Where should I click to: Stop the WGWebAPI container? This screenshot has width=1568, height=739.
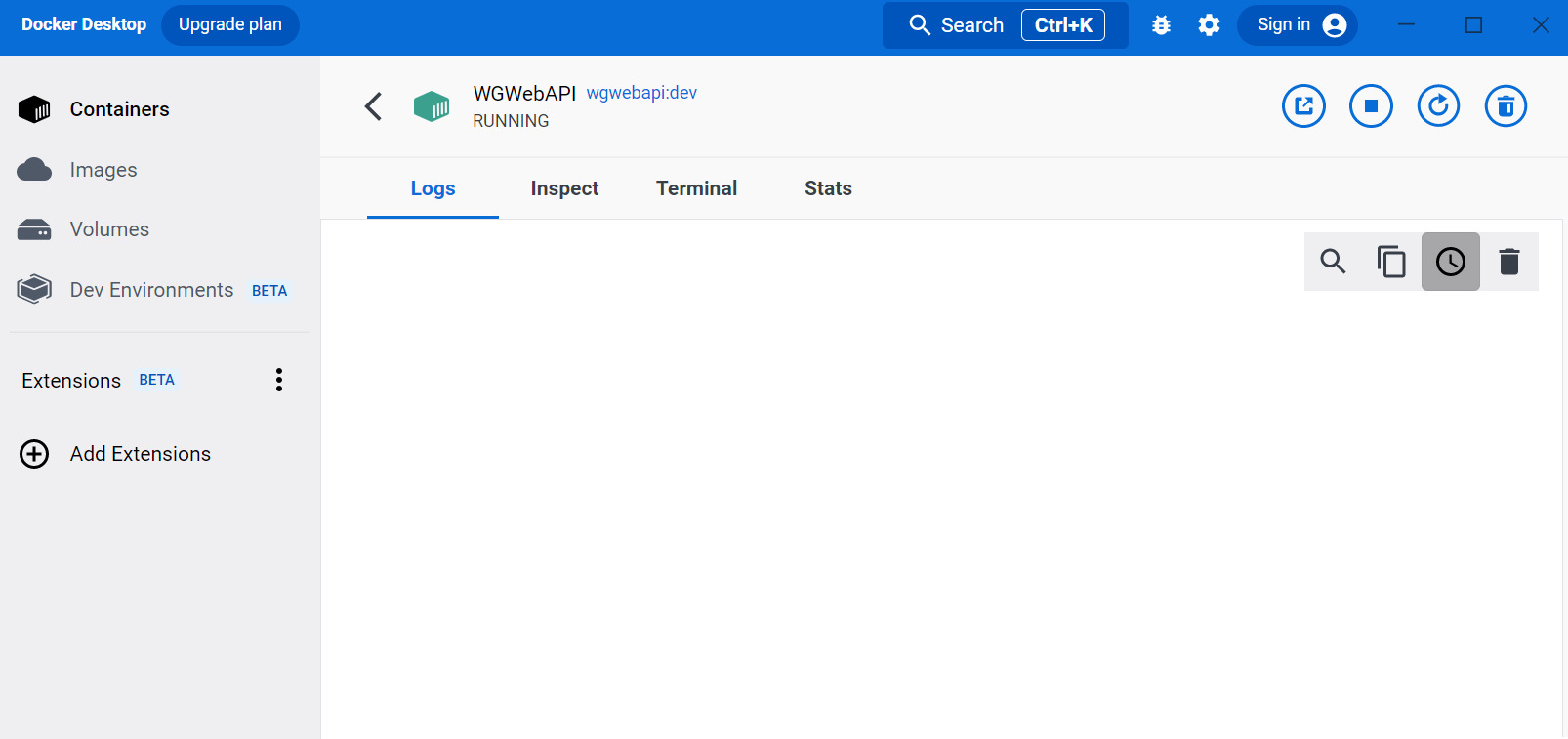click(1371, 105)
